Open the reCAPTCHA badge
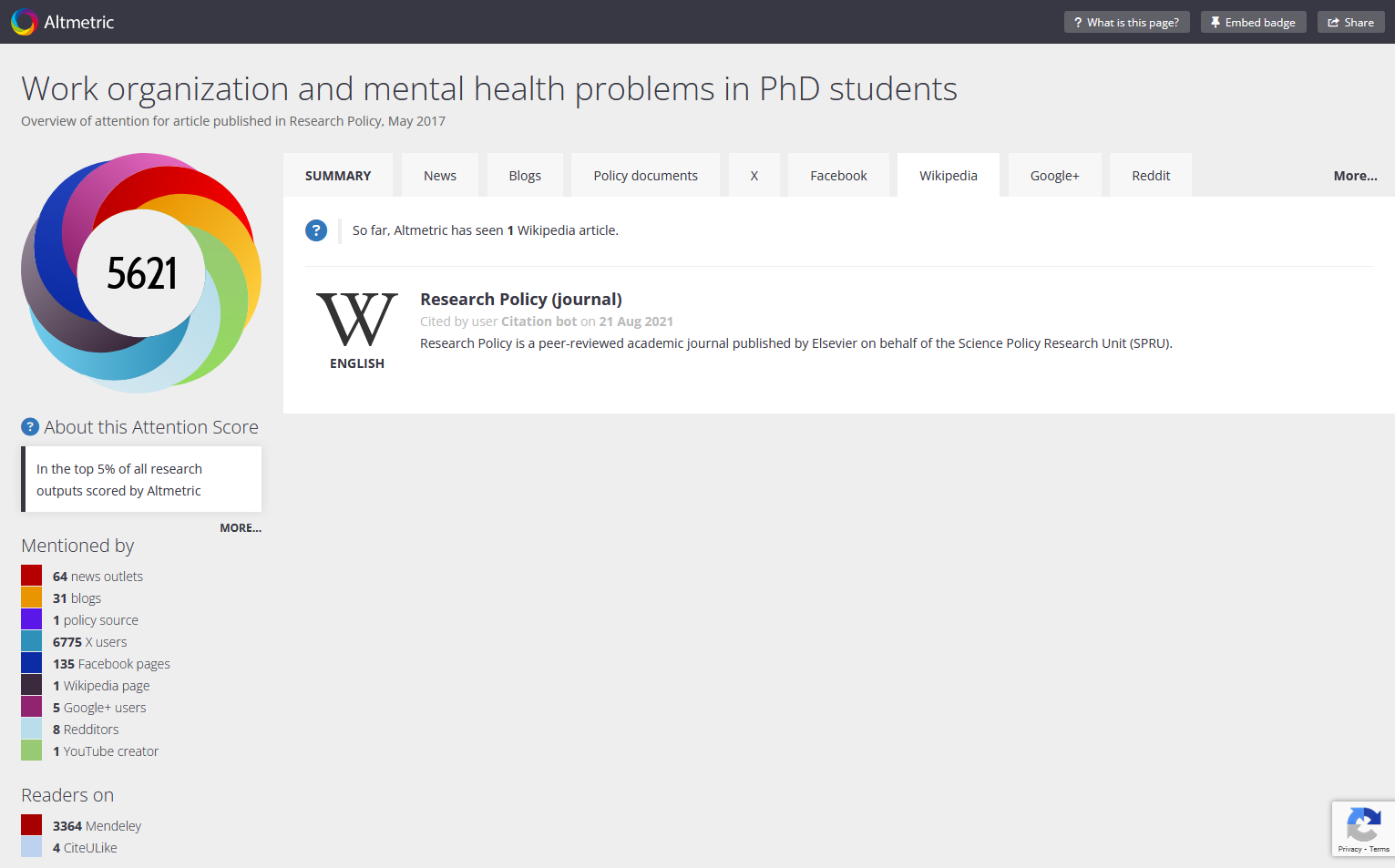1395x868 pixels. click(x=1363, y=829)
